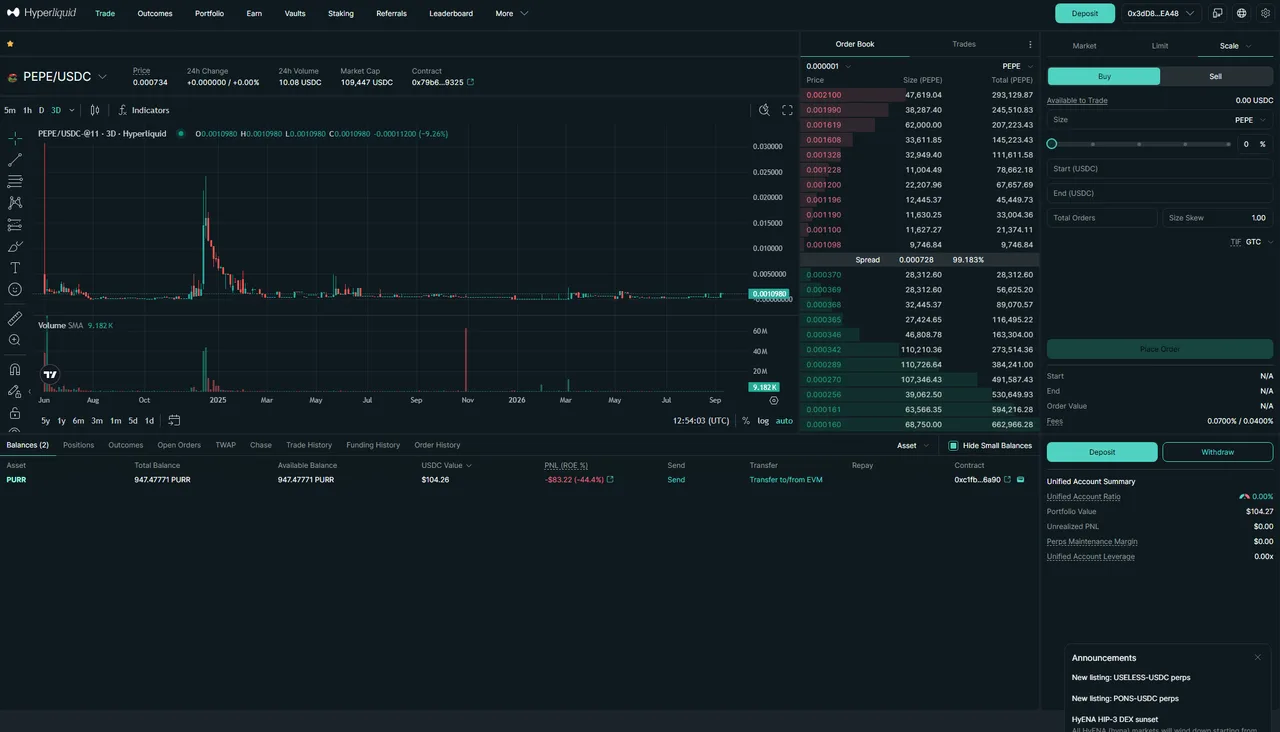The image size is (1280, 732).
Task: Change the Size currency PEPE dropdown
Action: 1251,120
